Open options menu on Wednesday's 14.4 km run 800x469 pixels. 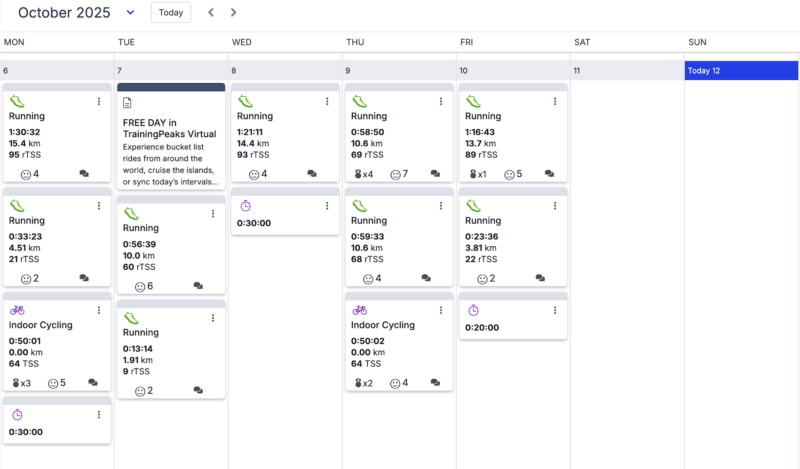(x=327, y=101)
